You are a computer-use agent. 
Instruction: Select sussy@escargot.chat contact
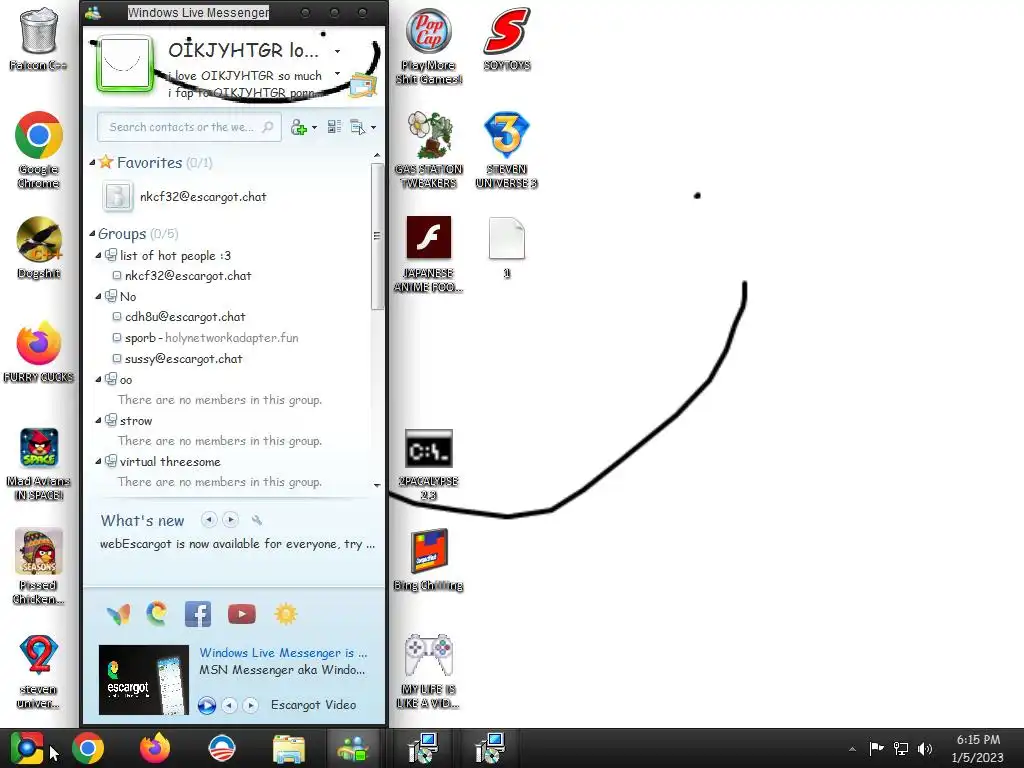pos(184,359)
